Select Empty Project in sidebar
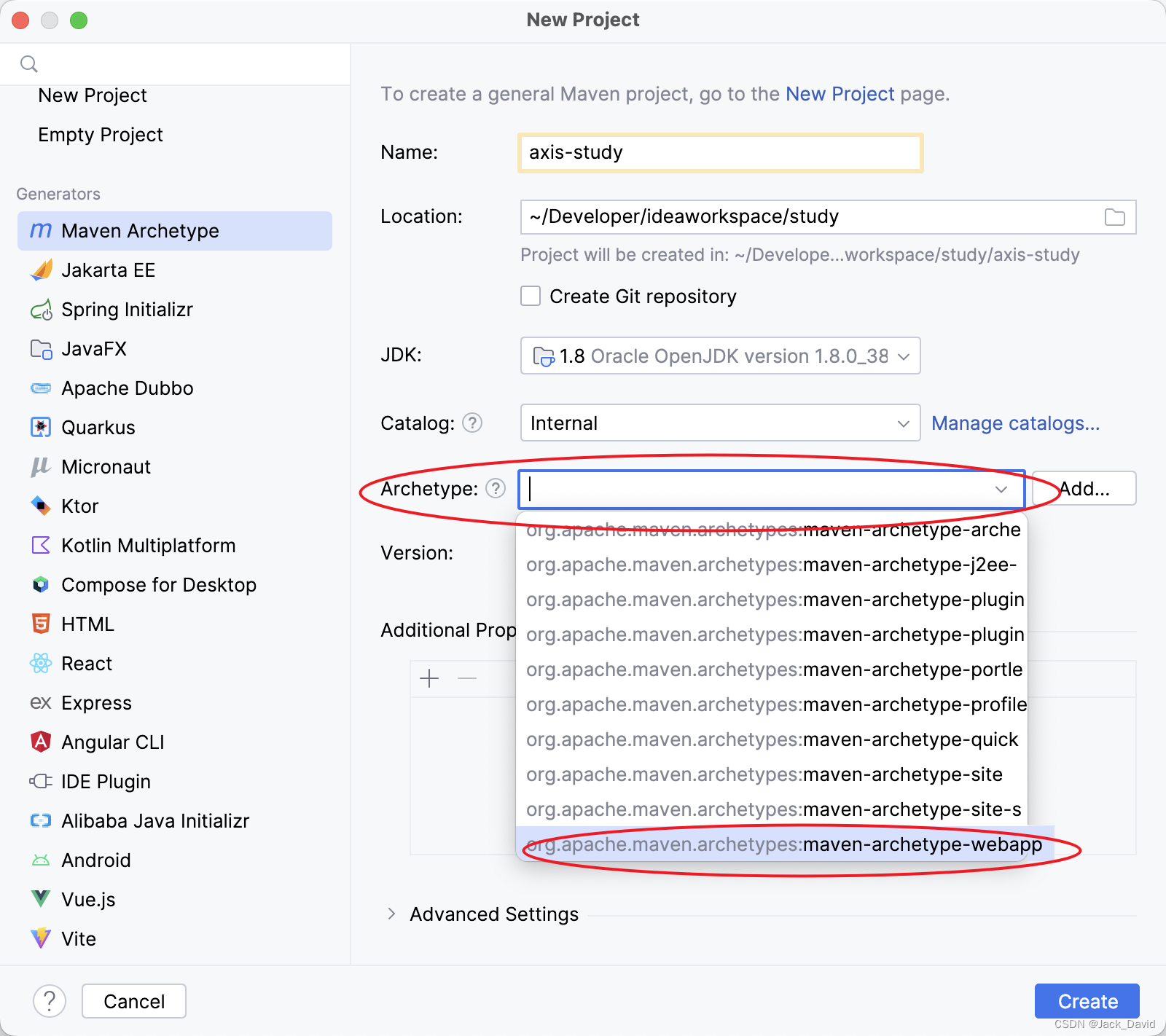This screenshot has width=1166, height=1036. [101, 134]
